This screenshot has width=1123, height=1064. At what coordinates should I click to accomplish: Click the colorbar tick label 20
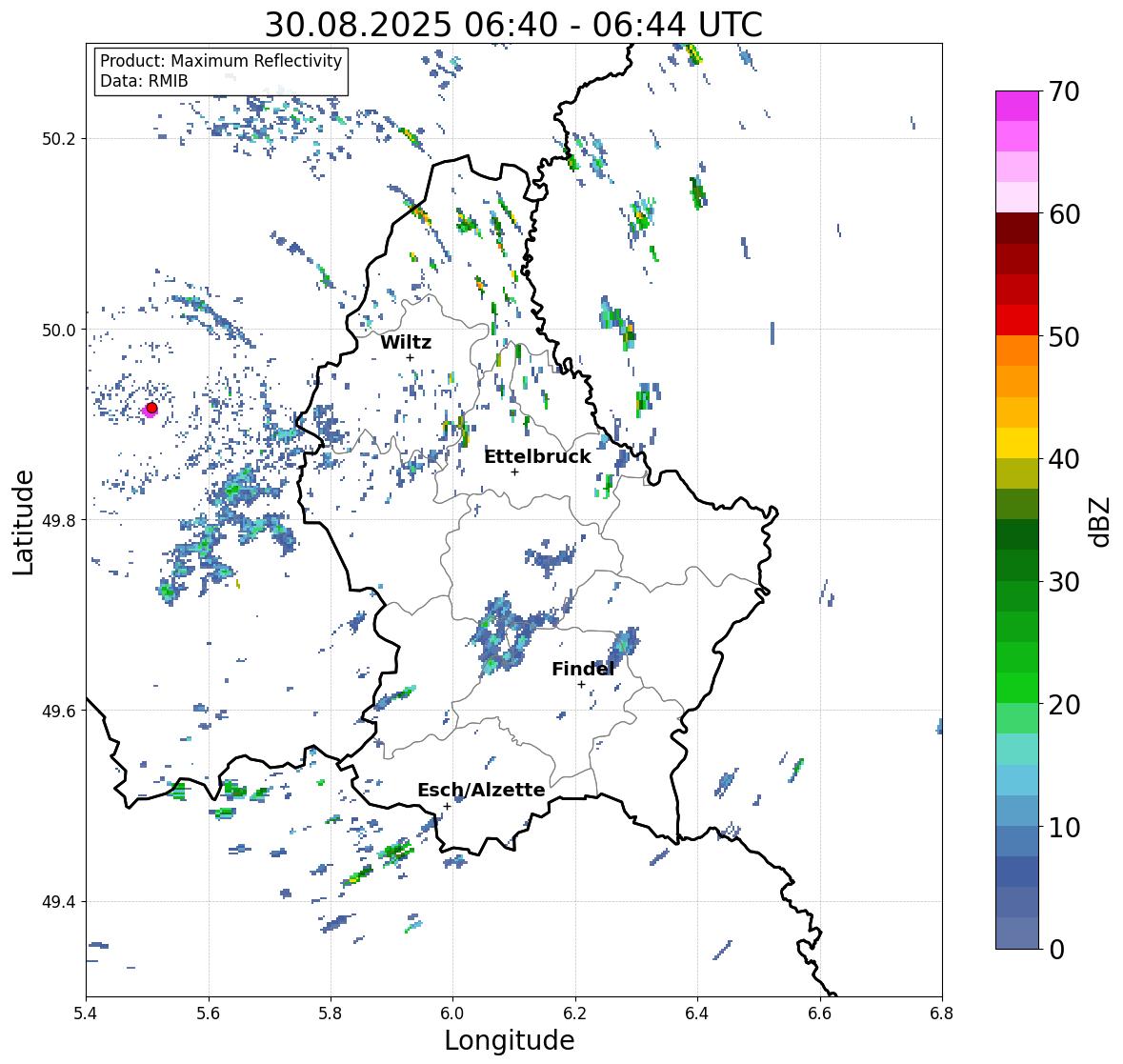[x=1064, y=705]
